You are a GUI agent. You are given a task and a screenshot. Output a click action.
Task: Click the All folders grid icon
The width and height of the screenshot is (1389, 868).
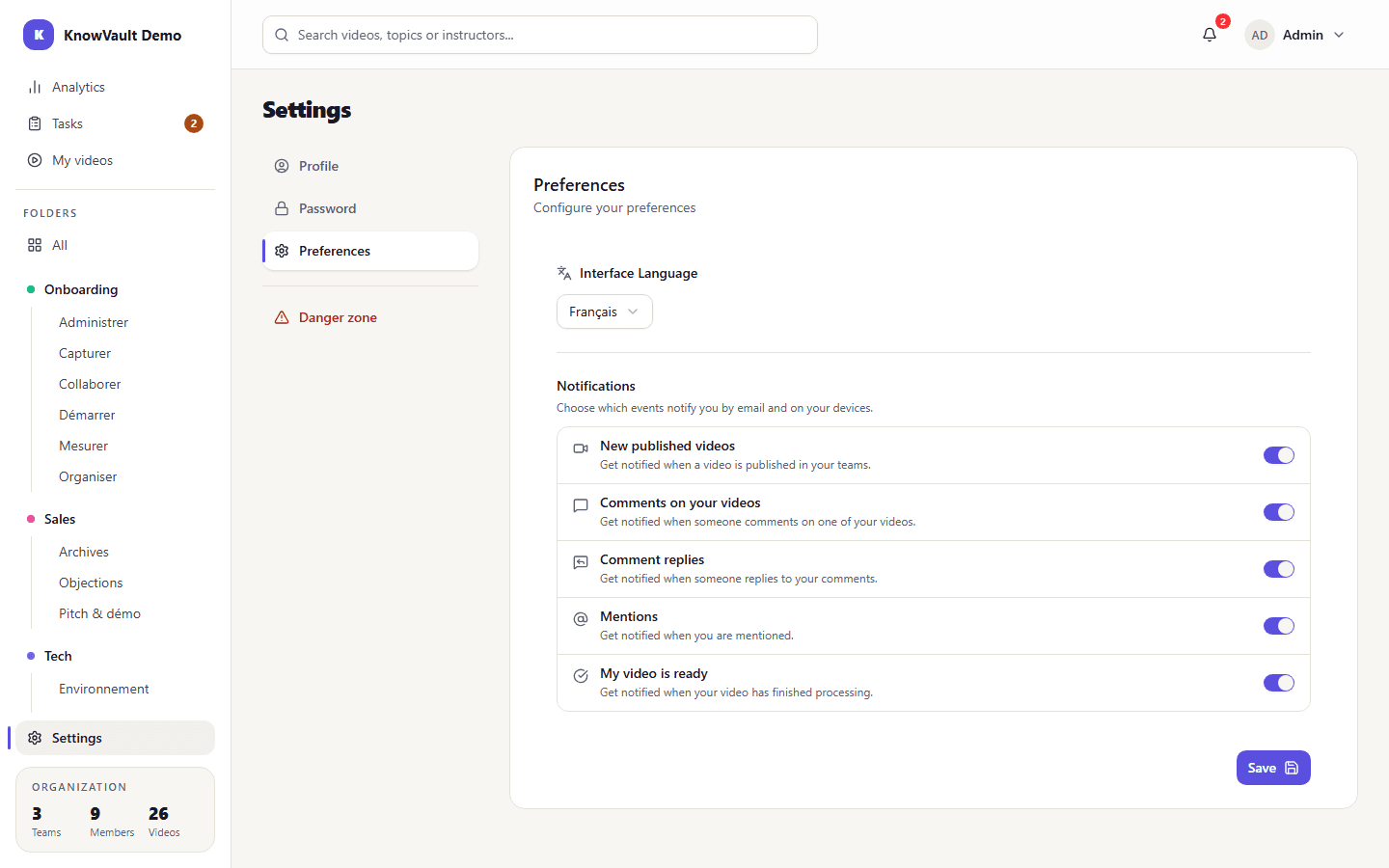tap(35, 245)
